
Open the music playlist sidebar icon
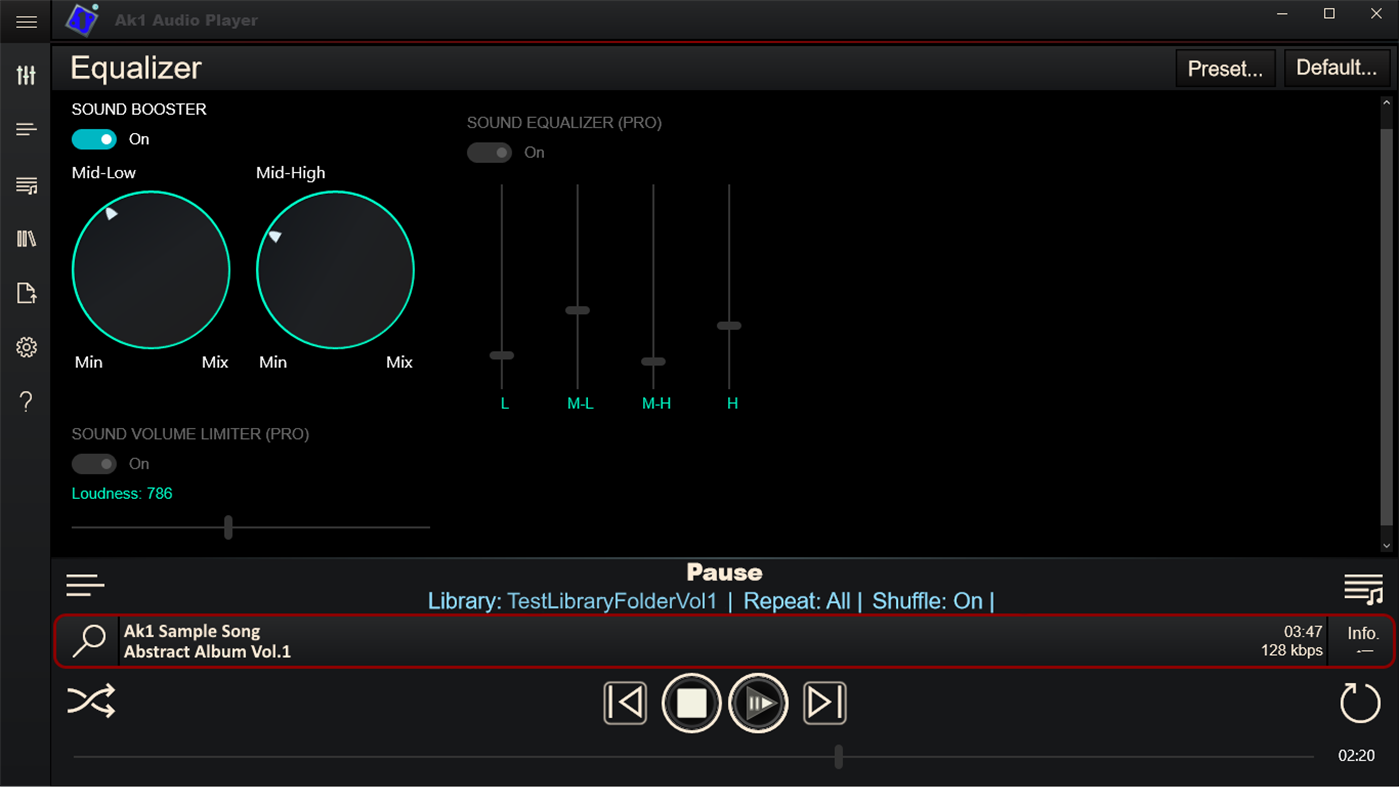click(26, 184)
